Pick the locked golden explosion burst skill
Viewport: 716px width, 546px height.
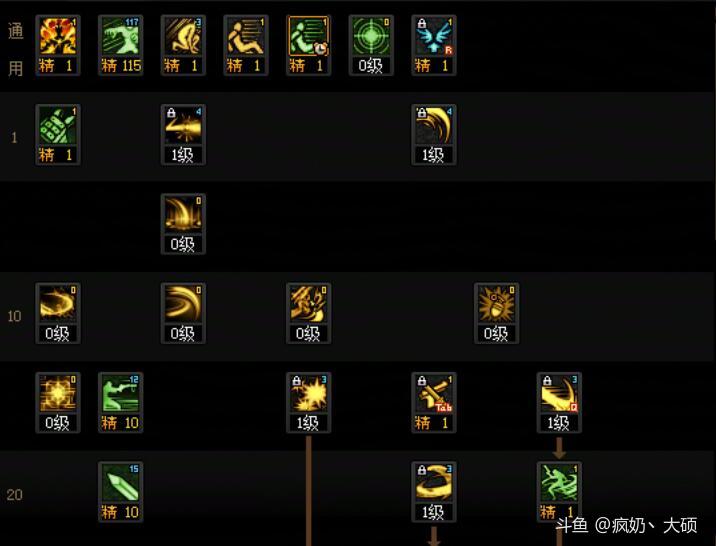309,403
